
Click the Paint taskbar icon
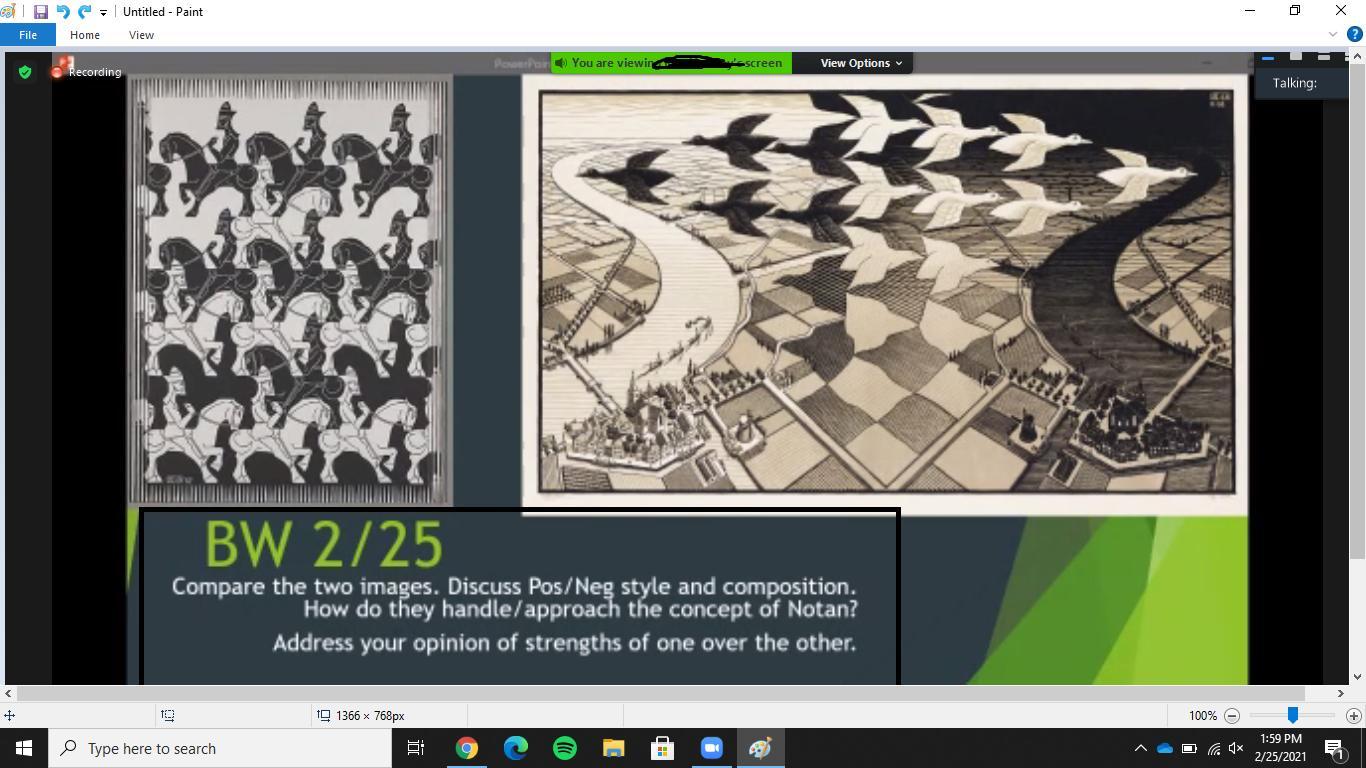pyautogui.click(x=761, y=748)
